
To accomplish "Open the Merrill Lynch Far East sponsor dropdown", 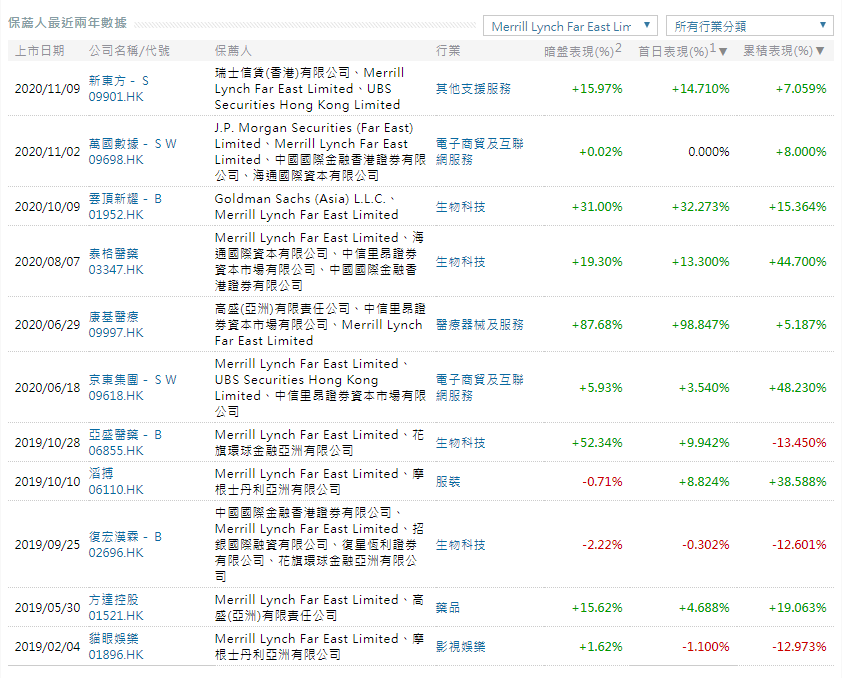I will coord(570,26).
